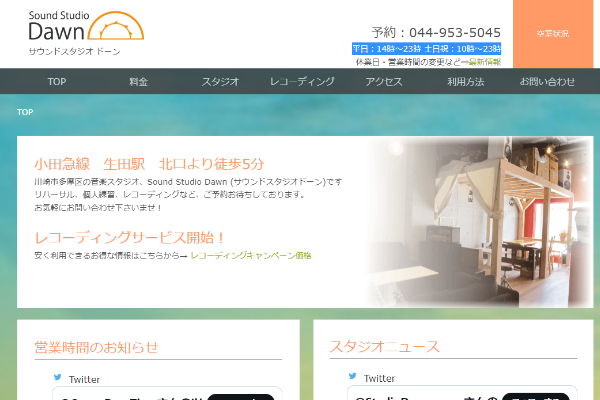
Task: Click the TOP breadcrumb link
Action: 25,112
